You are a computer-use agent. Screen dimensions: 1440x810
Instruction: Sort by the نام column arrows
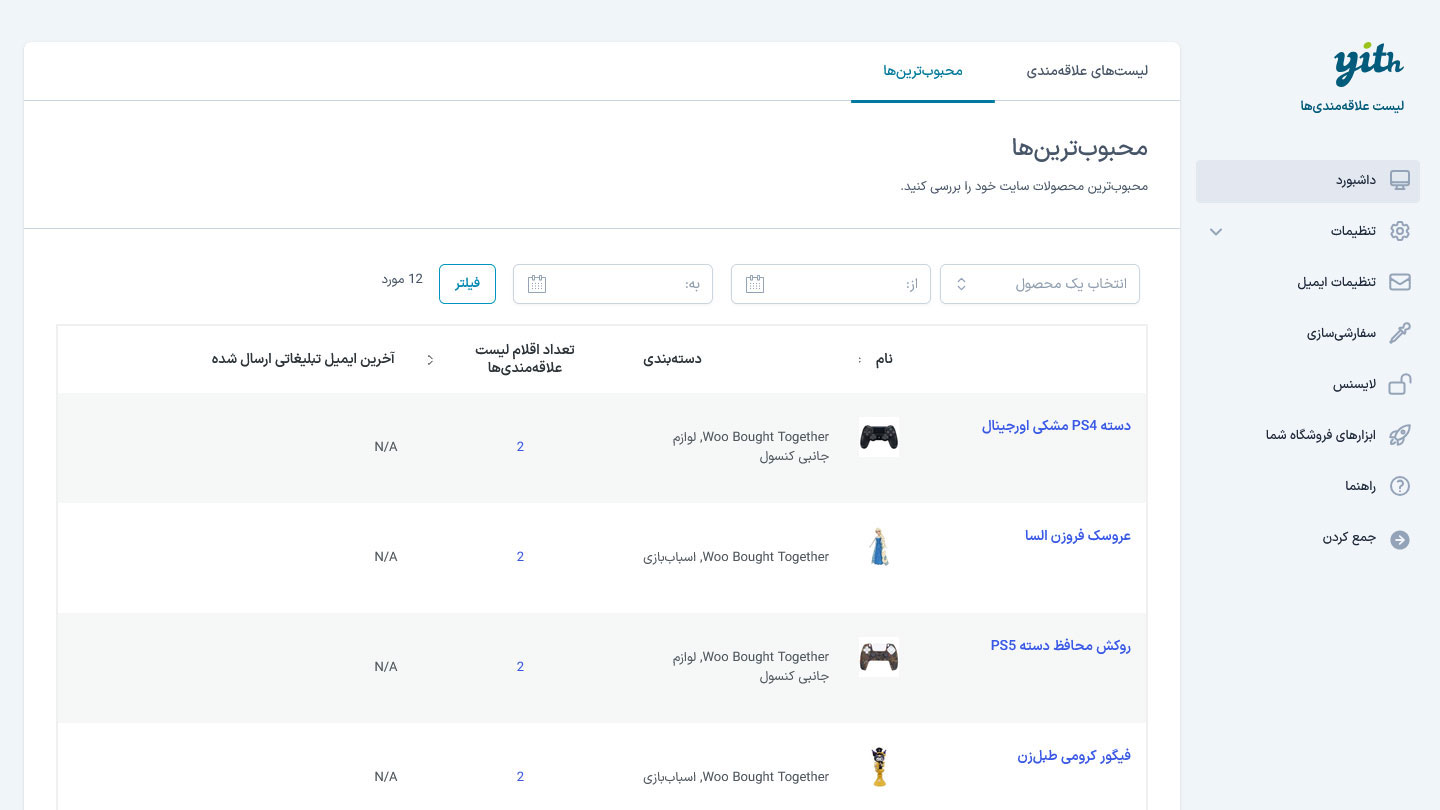tap(860, 360)
